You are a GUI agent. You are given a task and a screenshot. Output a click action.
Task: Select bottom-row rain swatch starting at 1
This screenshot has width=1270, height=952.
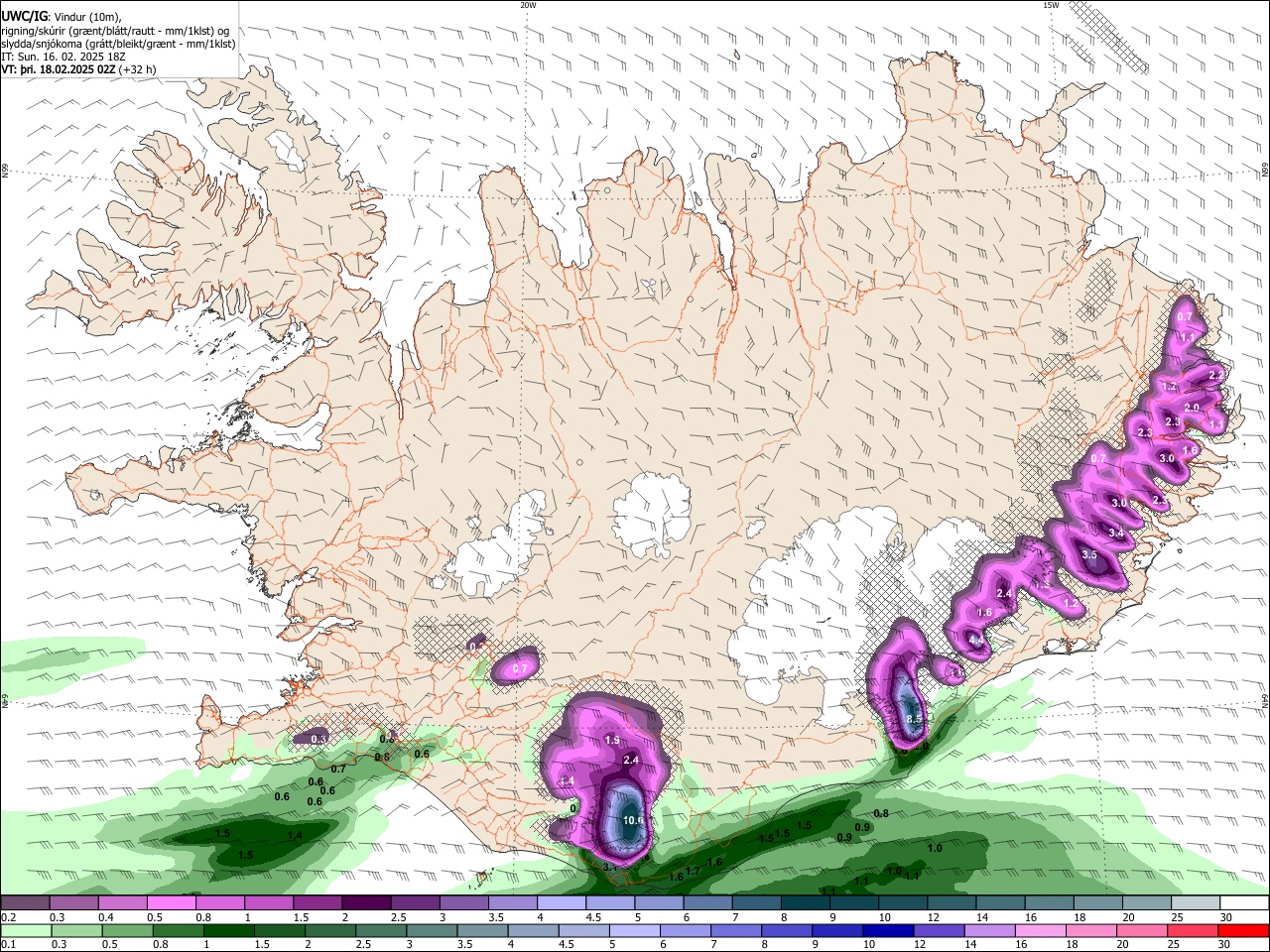230,931
